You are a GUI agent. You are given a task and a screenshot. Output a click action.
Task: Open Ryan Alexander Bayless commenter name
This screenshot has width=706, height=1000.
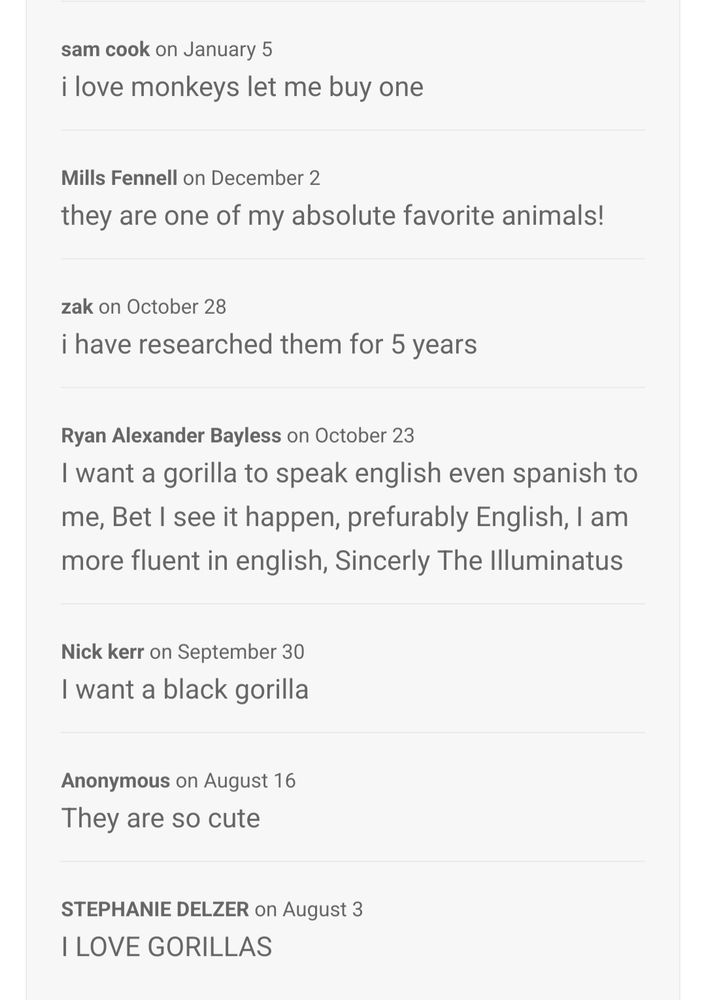(x=171, y=436)
